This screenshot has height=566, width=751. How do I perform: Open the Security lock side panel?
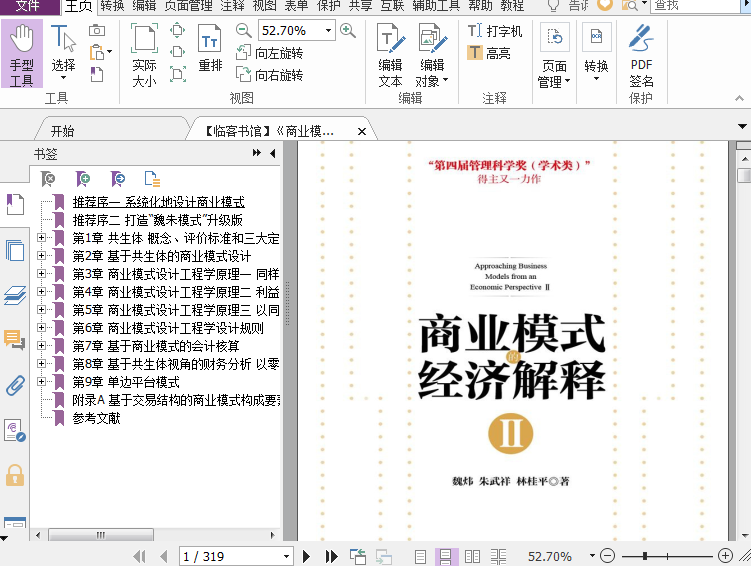click(x=15, y=475)
